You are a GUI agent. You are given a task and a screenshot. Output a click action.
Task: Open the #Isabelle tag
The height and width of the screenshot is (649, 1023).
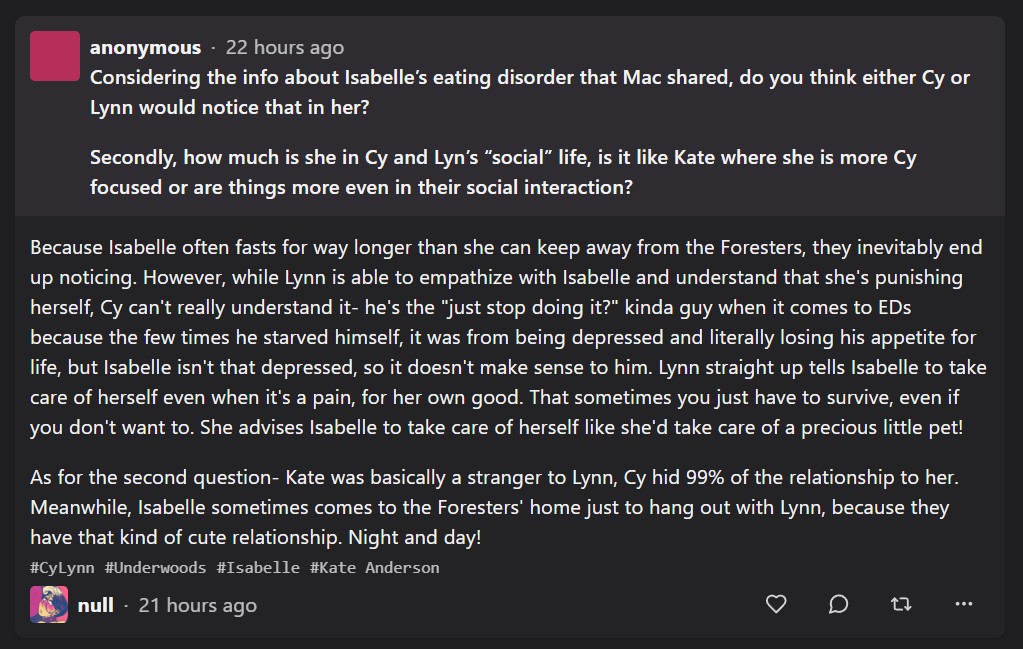pos(258,567)
